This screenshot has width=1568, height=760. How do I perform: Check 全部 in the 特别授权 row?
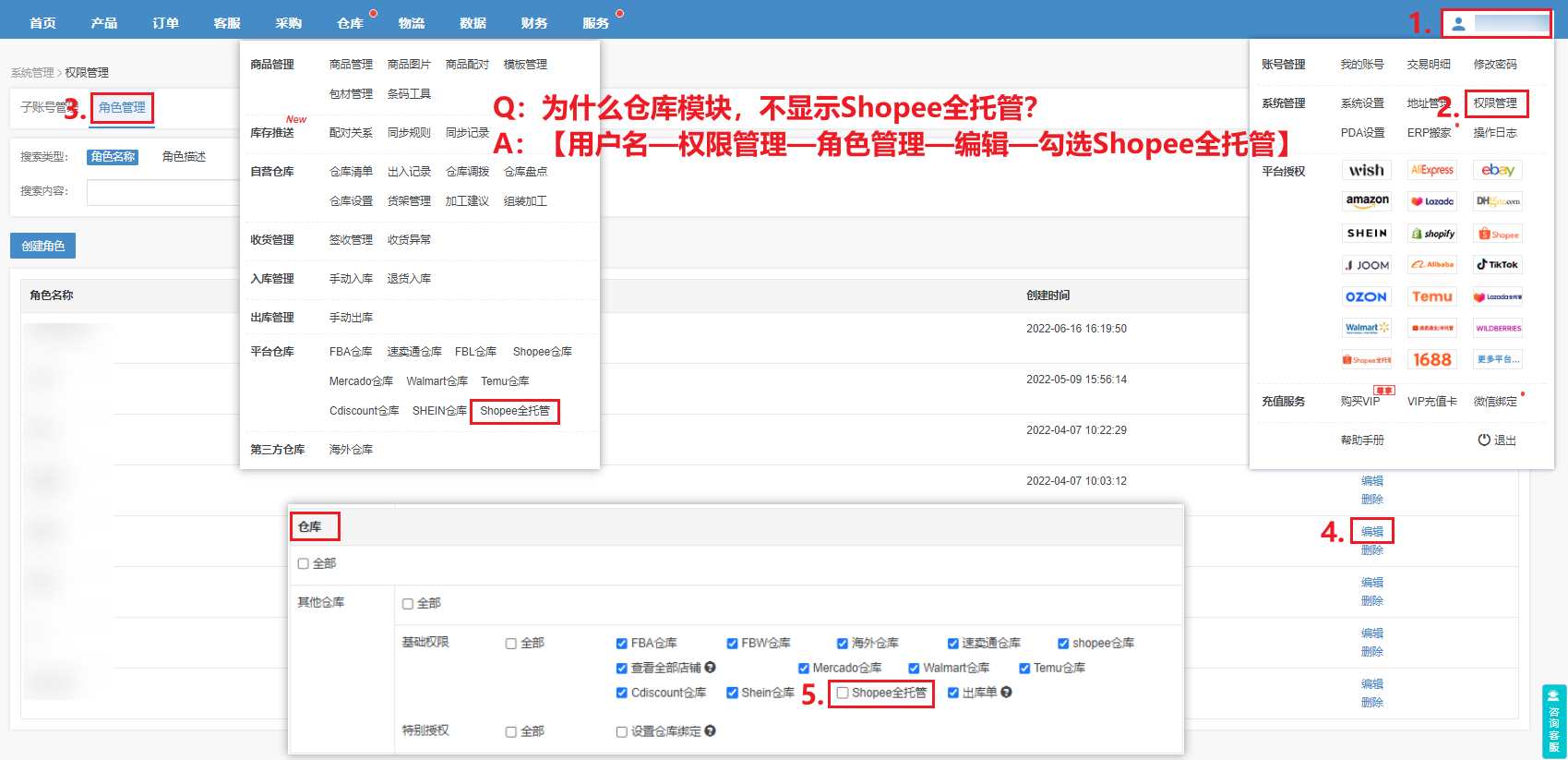click(511, 732)
